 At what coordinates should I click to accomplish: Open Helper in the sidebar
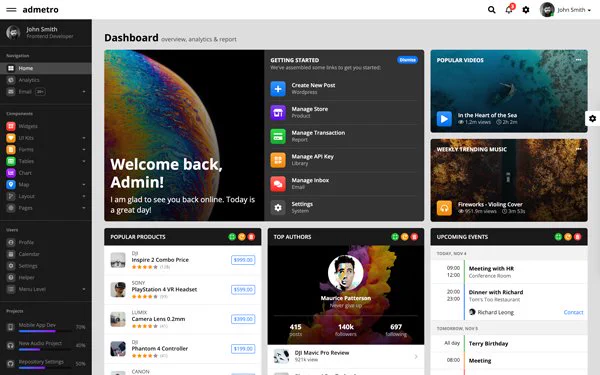click(x=46, y=277)
